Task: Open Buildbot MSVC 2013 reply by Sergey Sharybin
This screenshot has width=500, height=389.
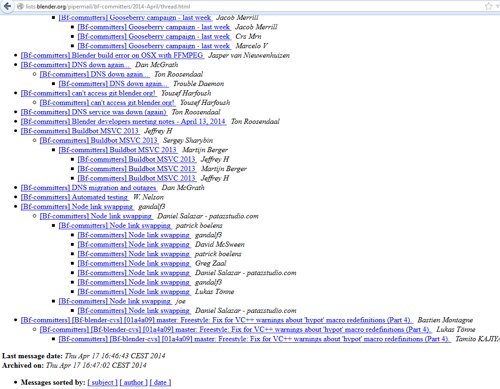Action: click(99, 140)
